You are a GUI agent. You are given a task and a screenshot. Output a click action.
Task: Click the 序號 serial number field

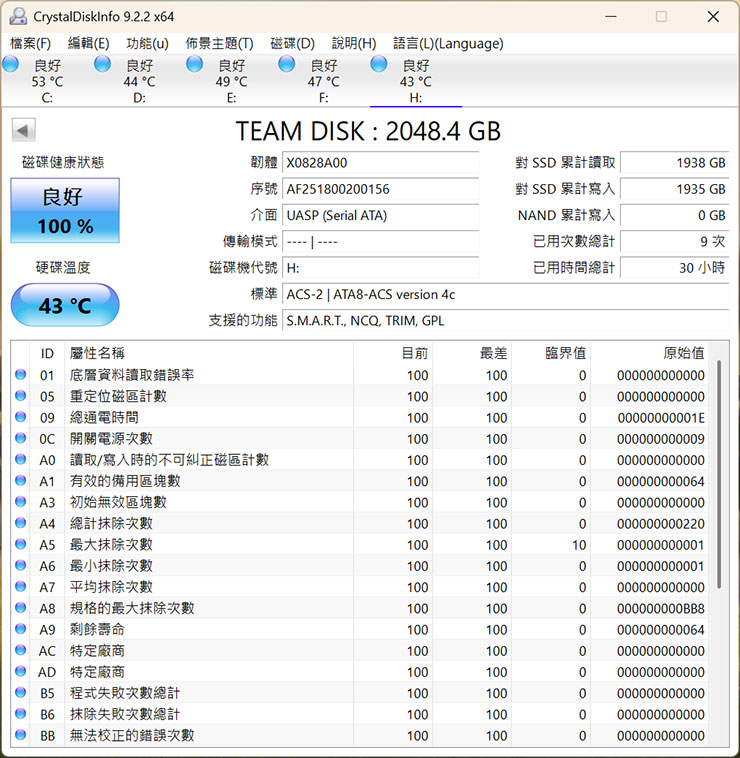tap(380, 189)
